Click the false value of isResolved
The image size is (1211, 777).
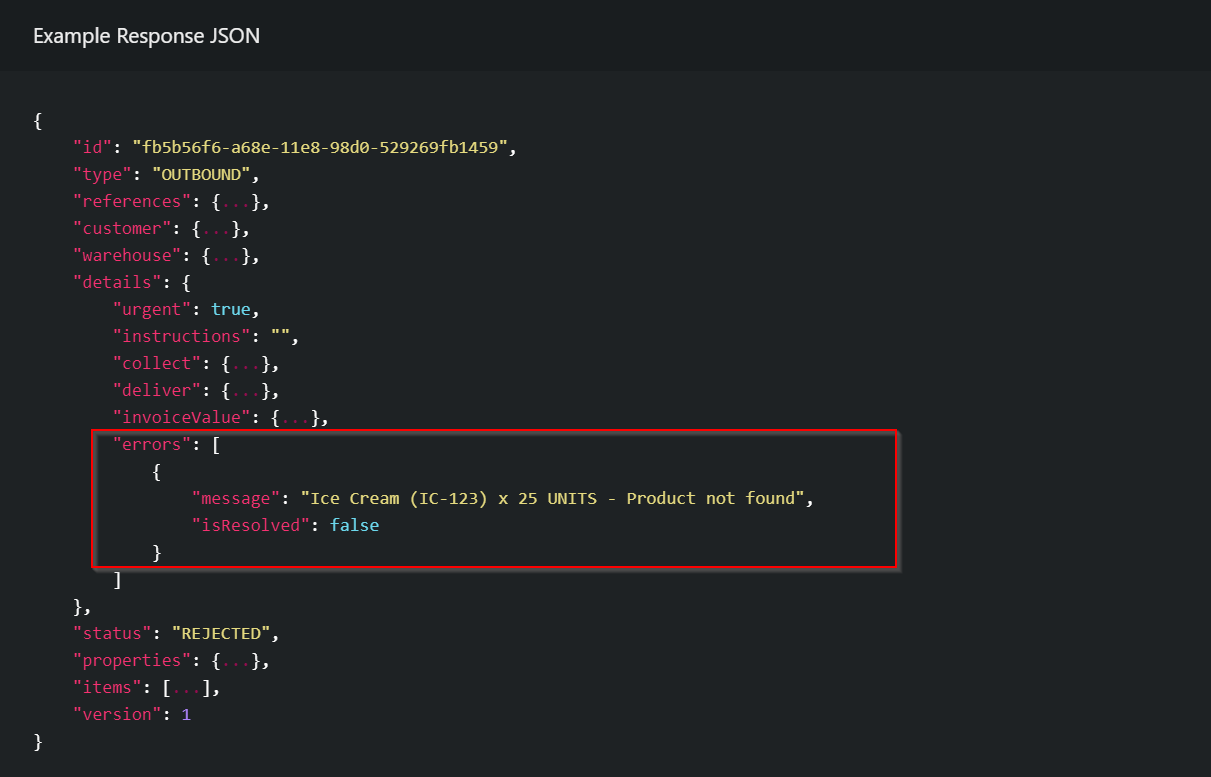coord(354,525)
